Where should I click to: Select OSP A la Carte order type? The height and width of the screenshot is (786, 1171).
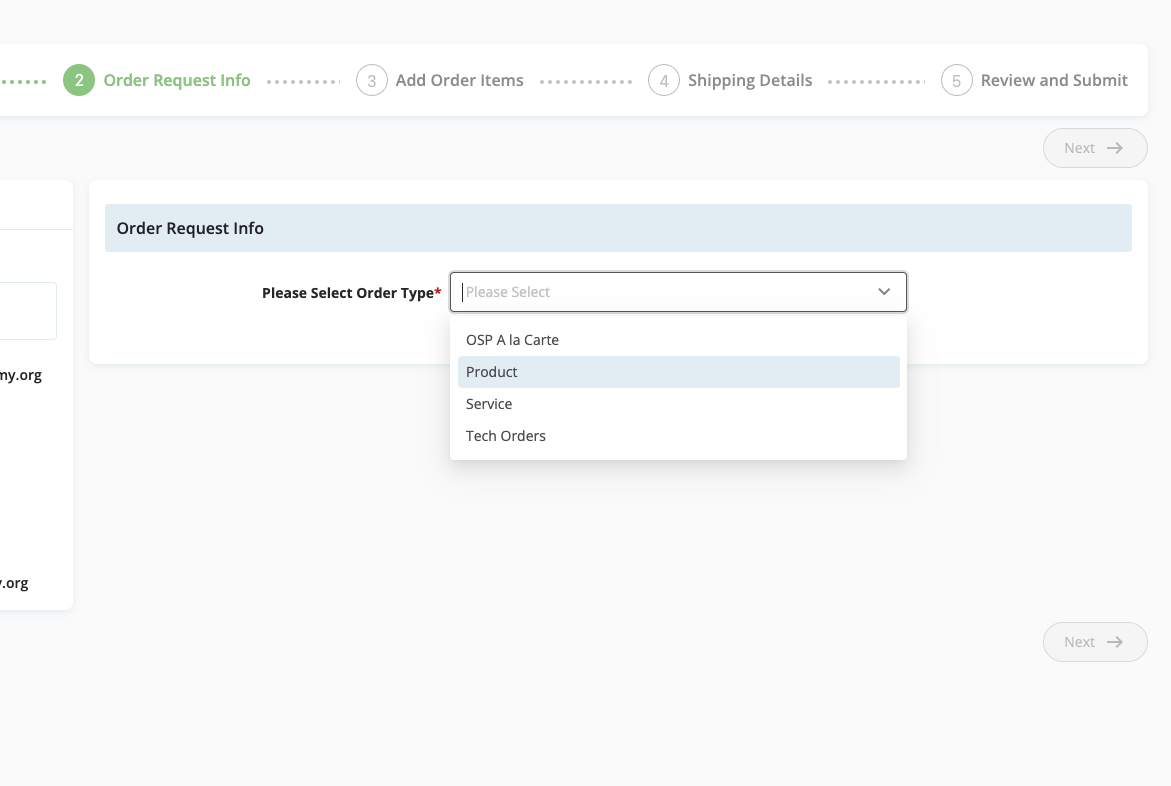678,340
